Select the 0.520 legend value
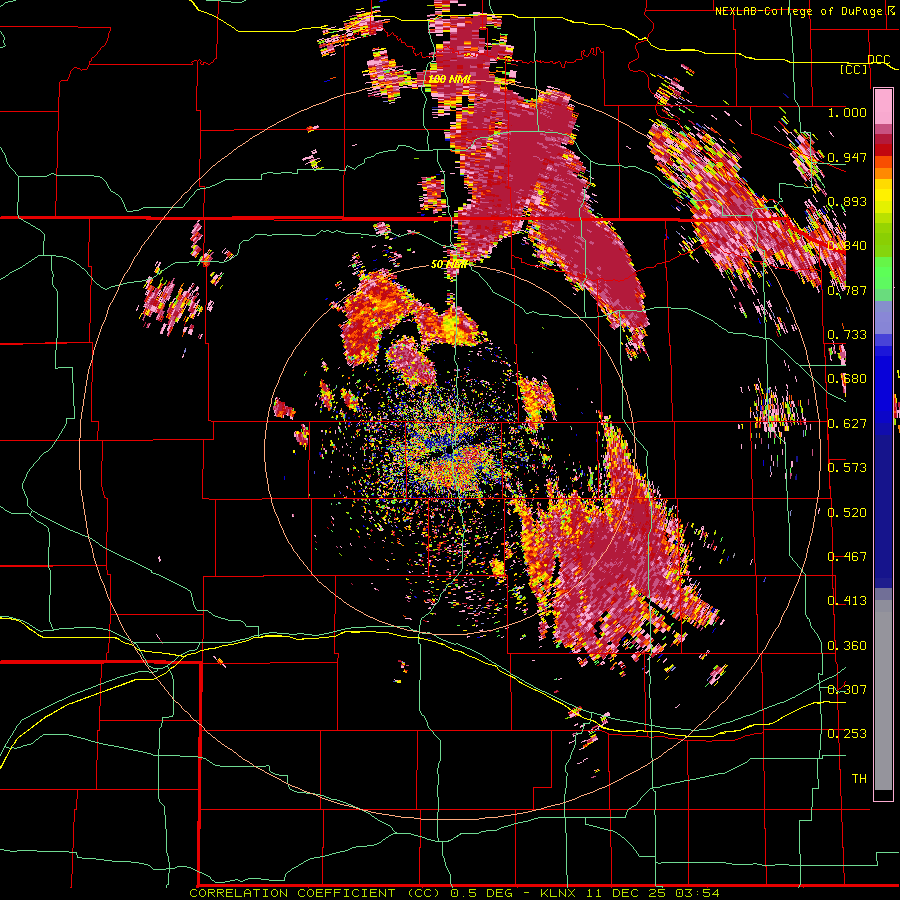This screenshot has width=900, height=900. click(847, 513)
